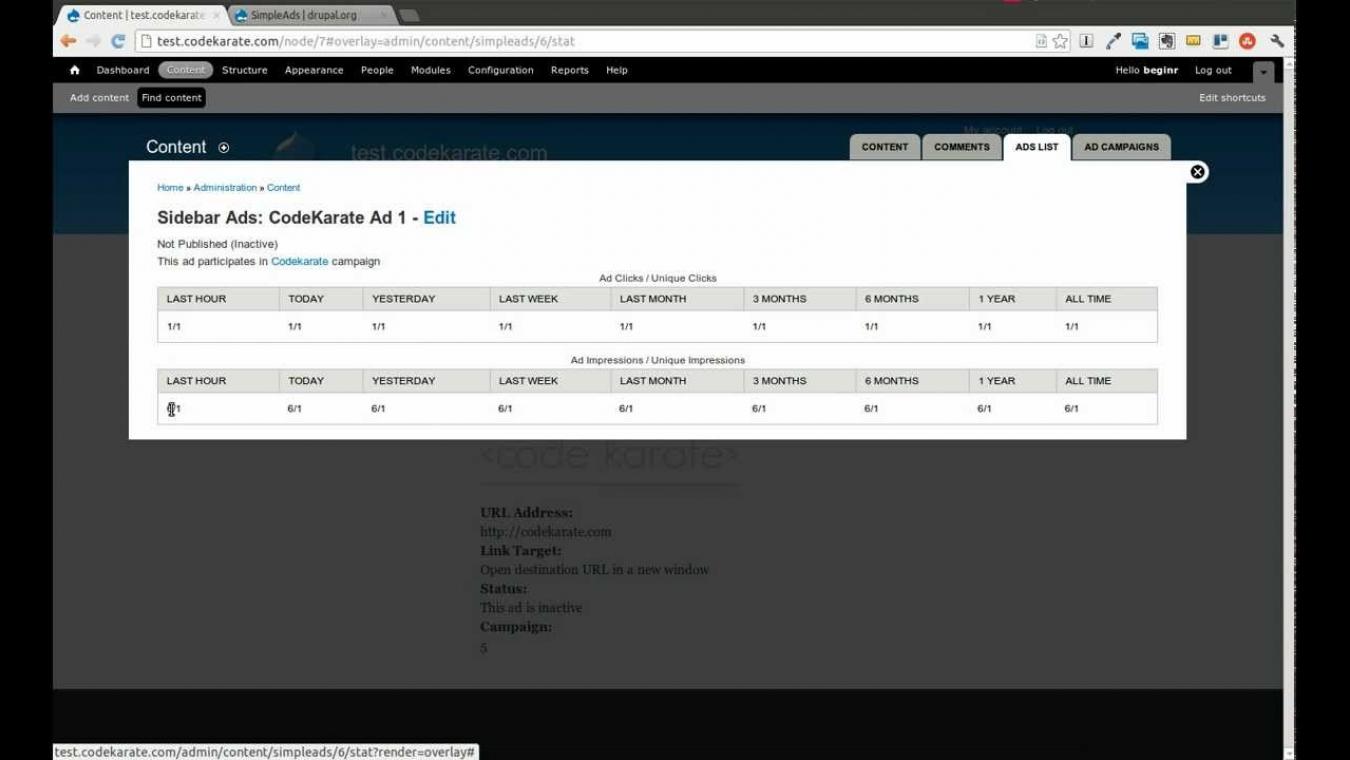The height and width of the screenshot is (760, 1350).
Task: Open the beginr user account link
Action: [x=1160, y=70]
